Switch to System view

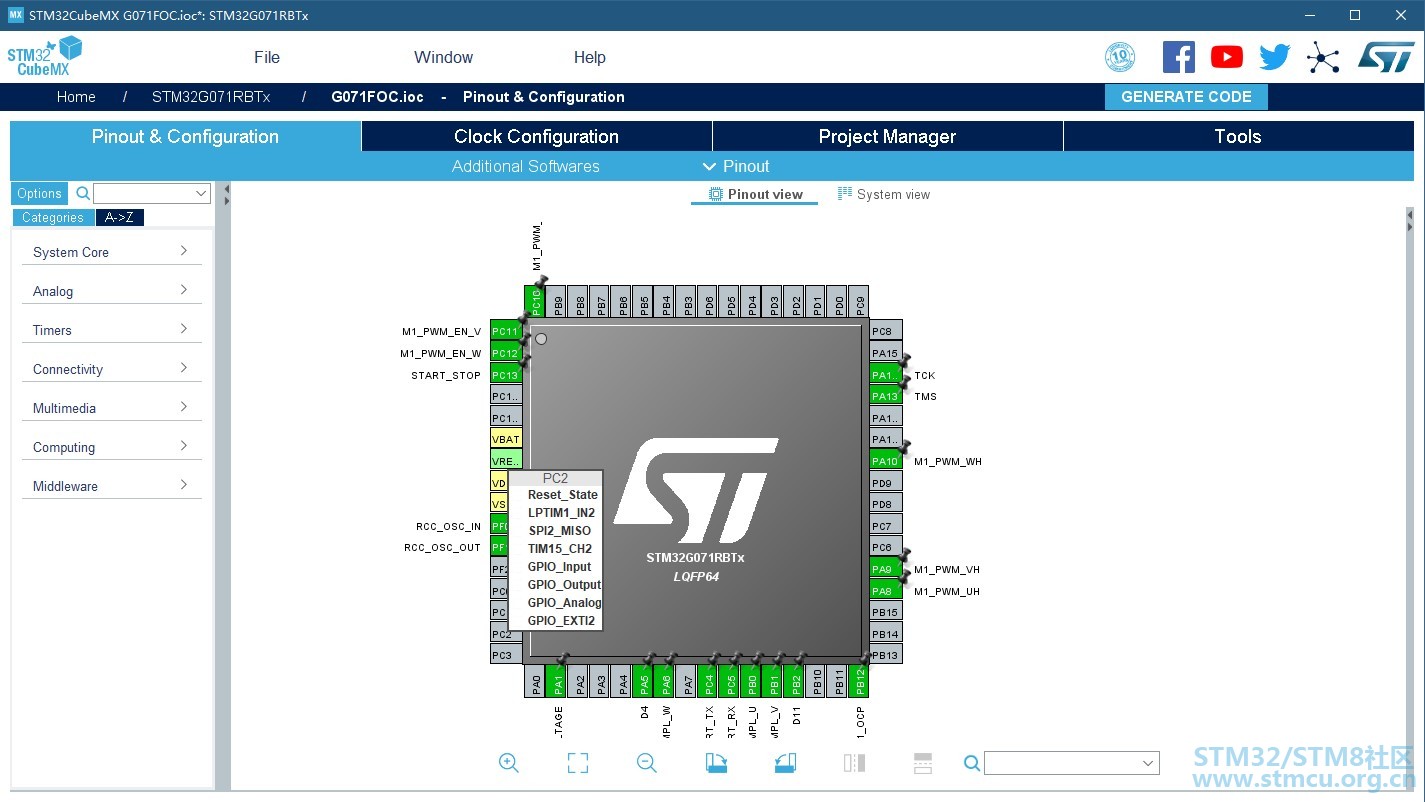click(x=884, y=194)
